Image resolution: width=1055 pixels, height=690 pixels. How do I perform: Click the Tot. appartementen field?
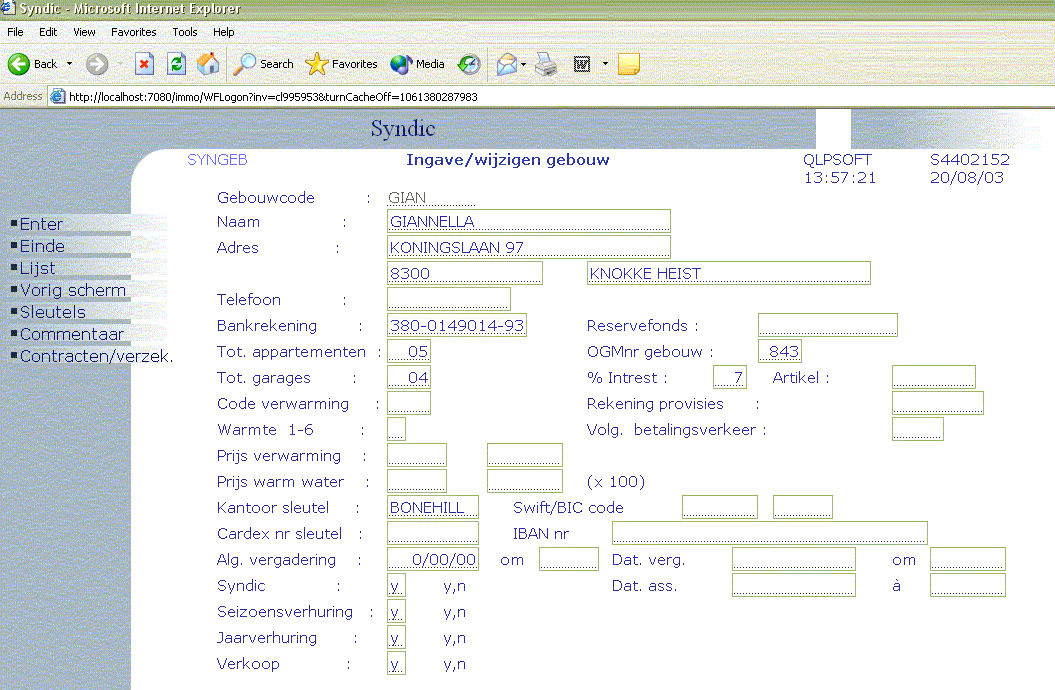tap(409, 351)
